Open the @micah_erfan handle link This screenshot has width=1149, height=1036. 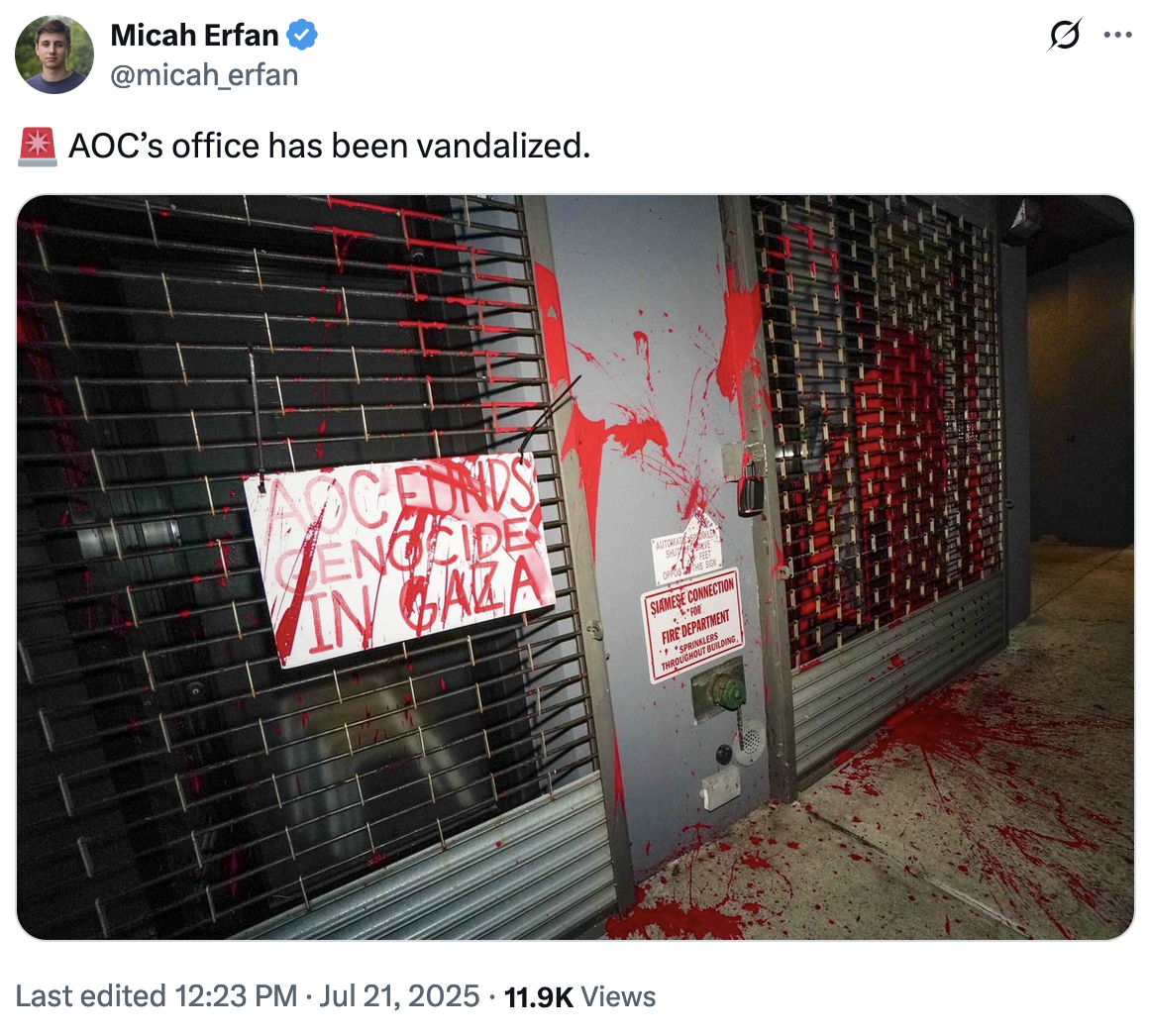click(x=204, y=75)
